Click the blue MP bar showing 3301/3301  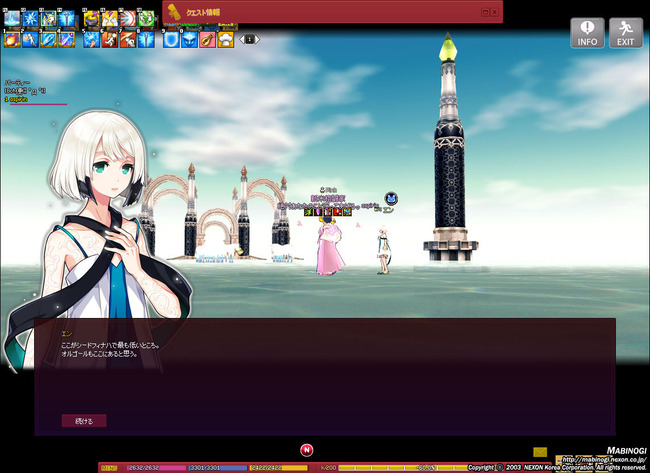[x=218, y=468]
